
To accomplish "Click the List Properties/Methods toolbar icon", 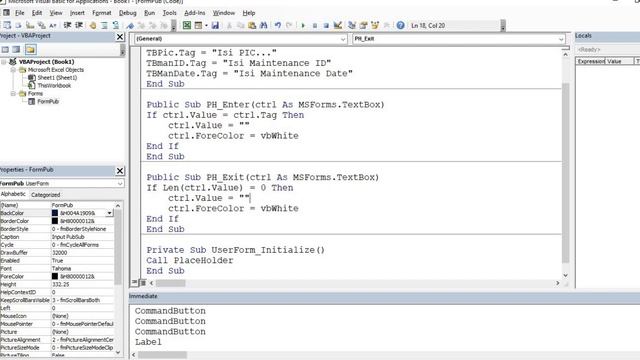I will (x=7, y=25).
